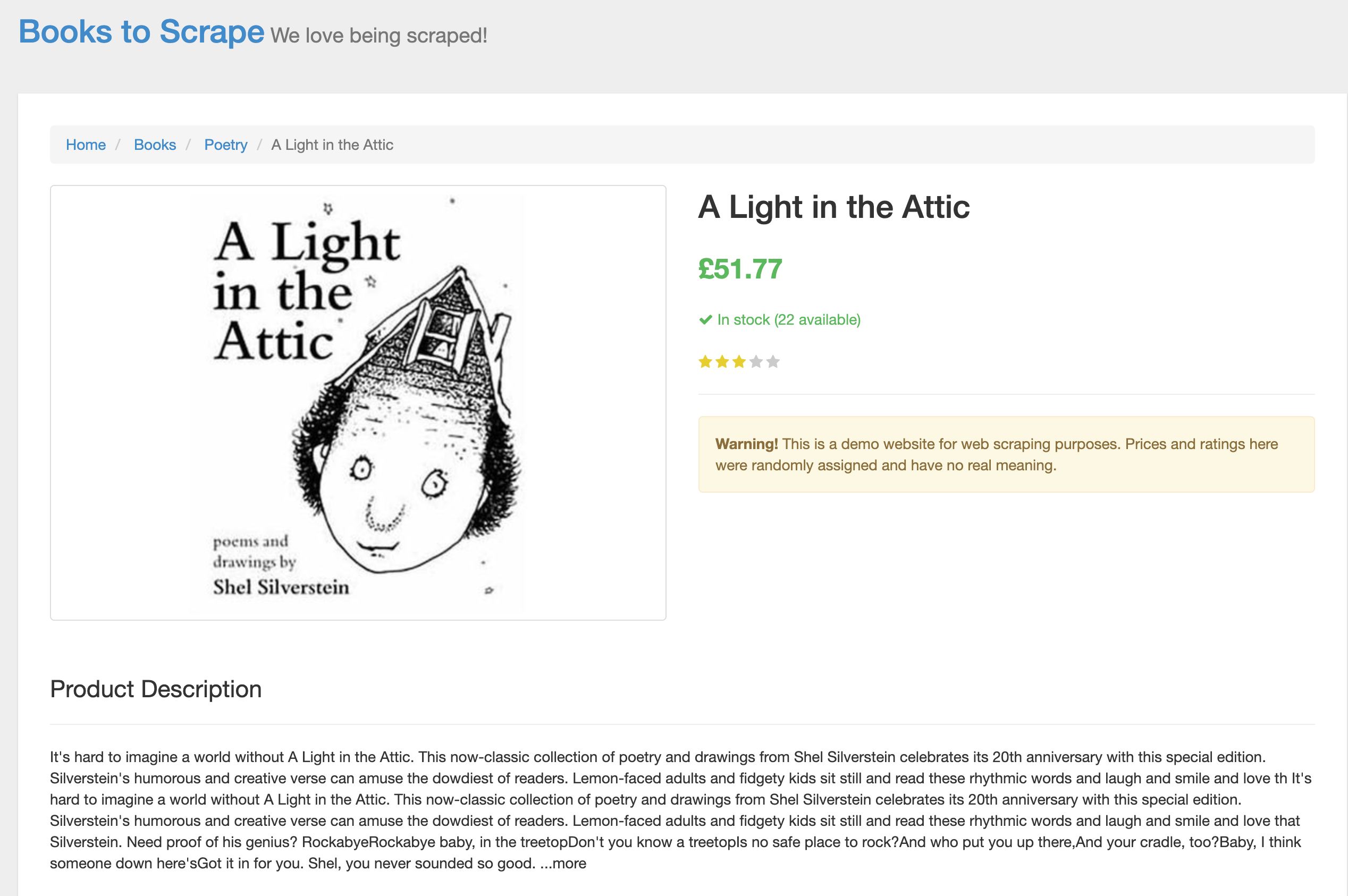Viewport: 1348px width, 896px height.
Task: Click the second yellow rating star
Action: pos(722,362)
